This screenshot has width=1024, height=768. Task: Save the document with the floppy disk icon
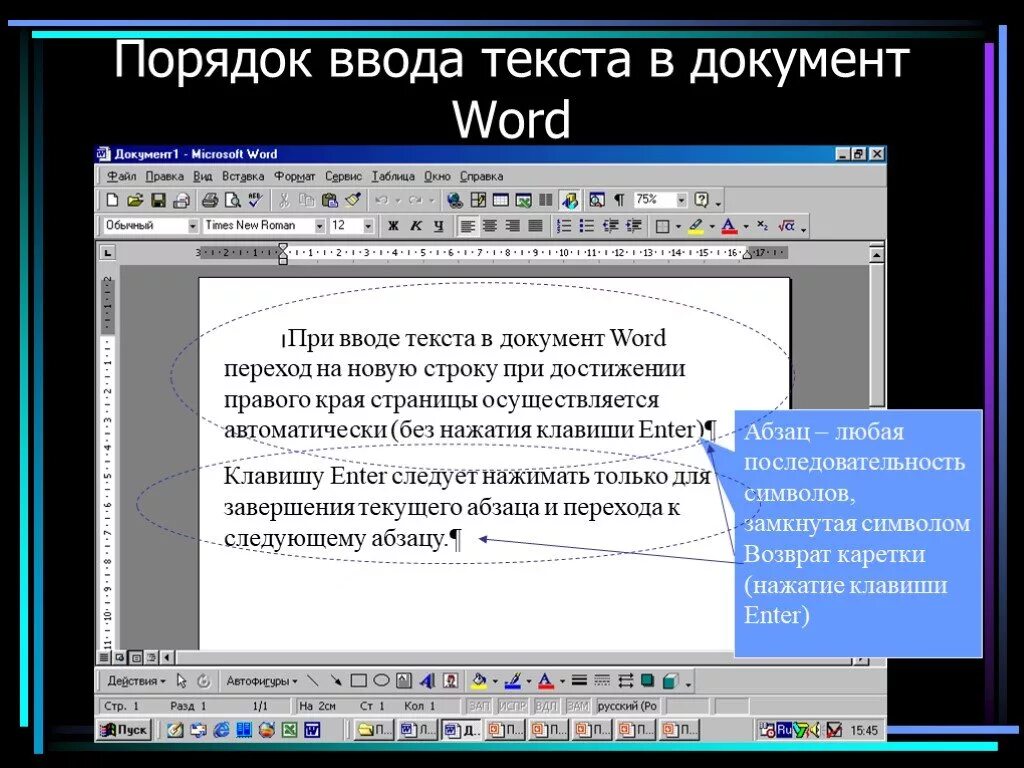[x=158, y=200]
